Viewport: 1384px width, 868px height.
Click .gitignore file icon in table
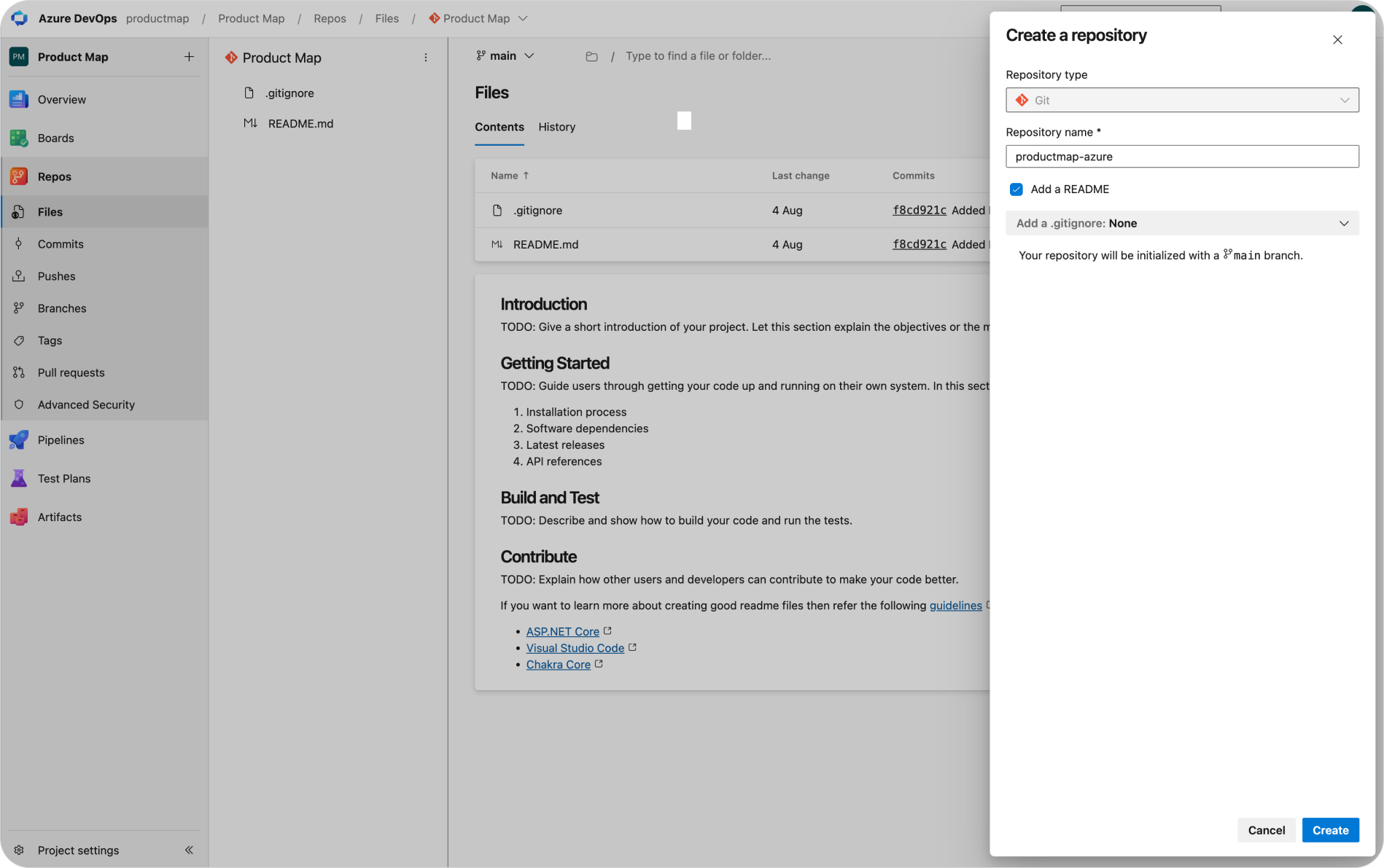(497, 210)
